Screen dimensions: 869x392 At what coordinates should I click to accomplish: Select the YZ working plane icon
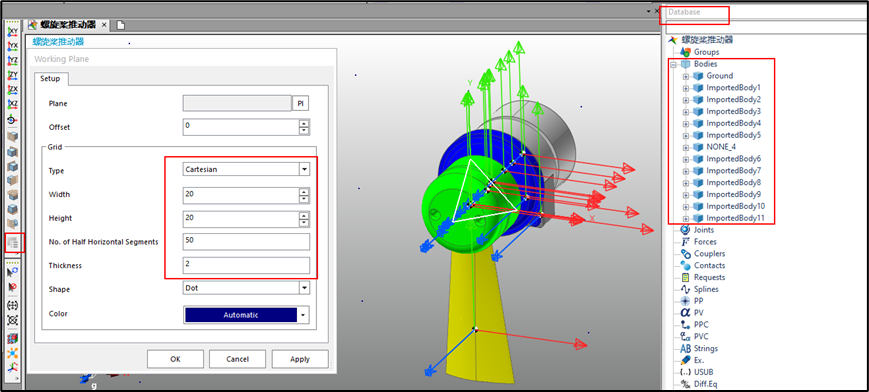point(12,60)
